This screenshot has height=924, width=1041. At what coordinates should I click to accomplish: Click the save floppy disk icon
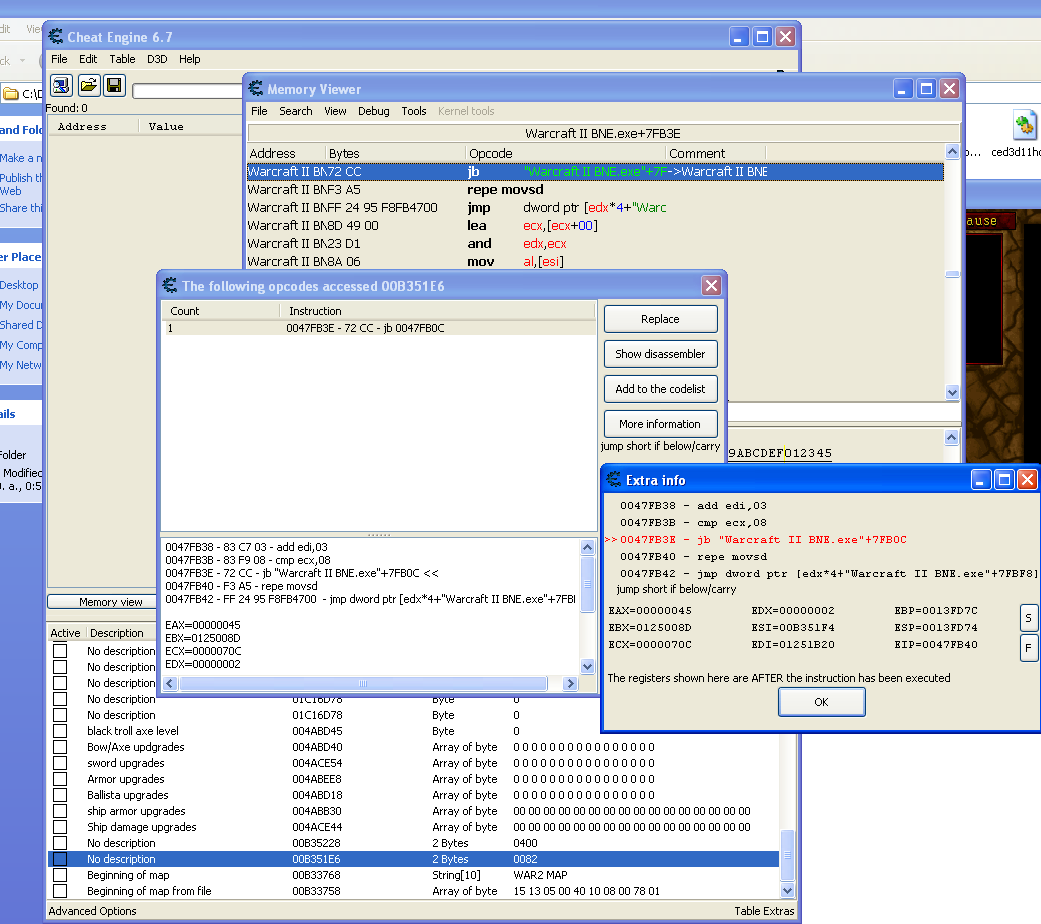click(114, 86)
